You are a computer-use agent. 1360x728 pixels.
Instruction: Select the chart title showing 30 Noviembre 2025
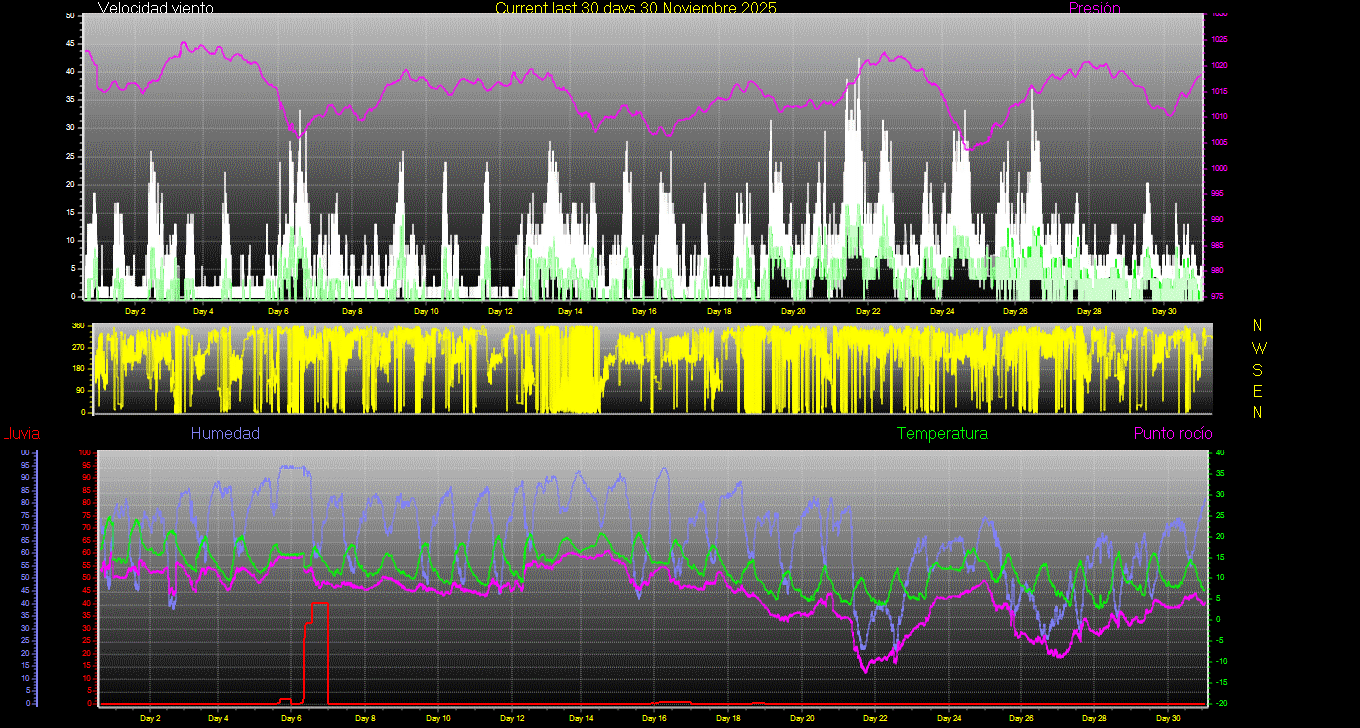click(635, 8)
